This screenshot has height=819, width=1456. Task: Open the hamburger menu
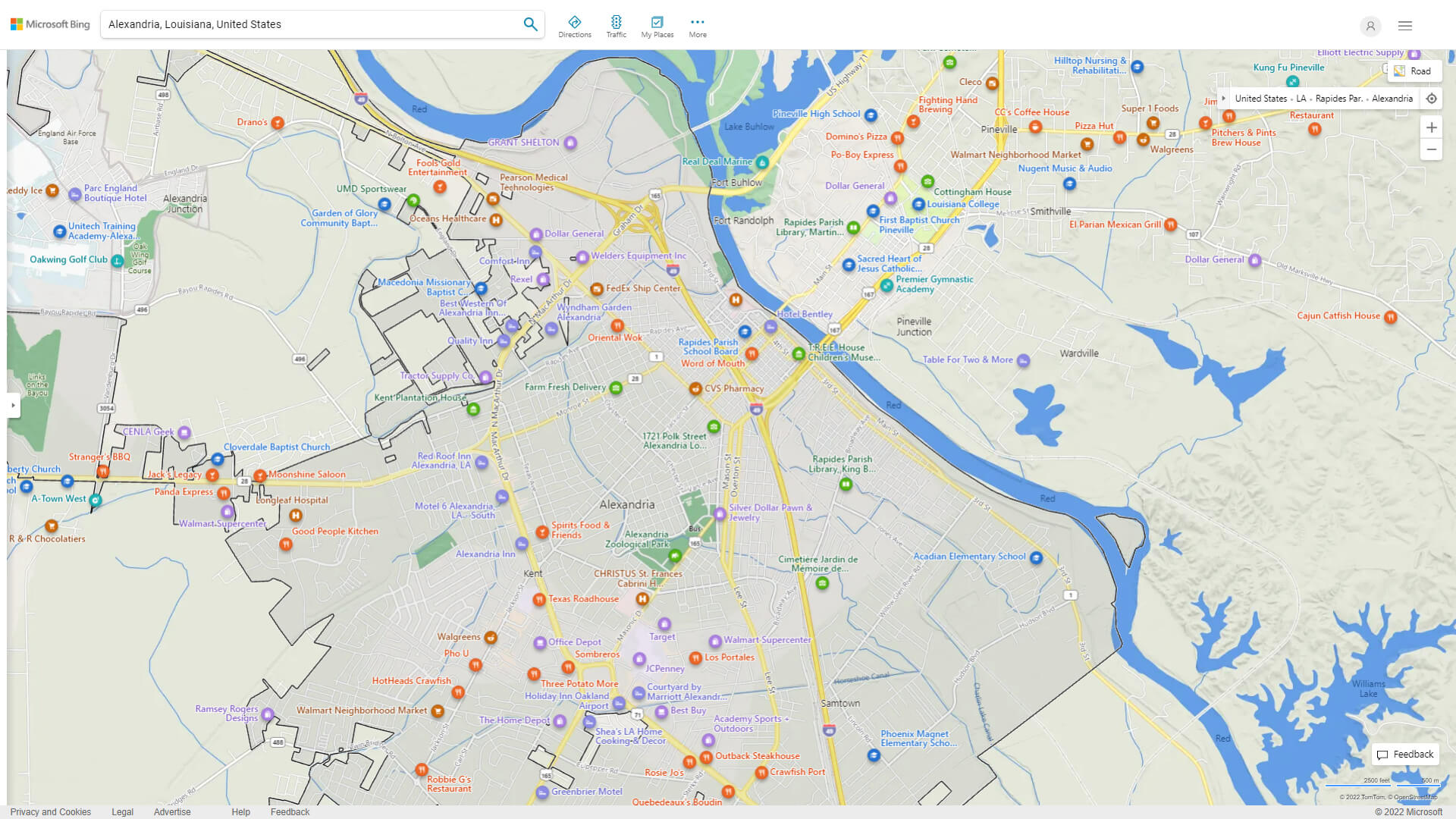point(1404,25)
